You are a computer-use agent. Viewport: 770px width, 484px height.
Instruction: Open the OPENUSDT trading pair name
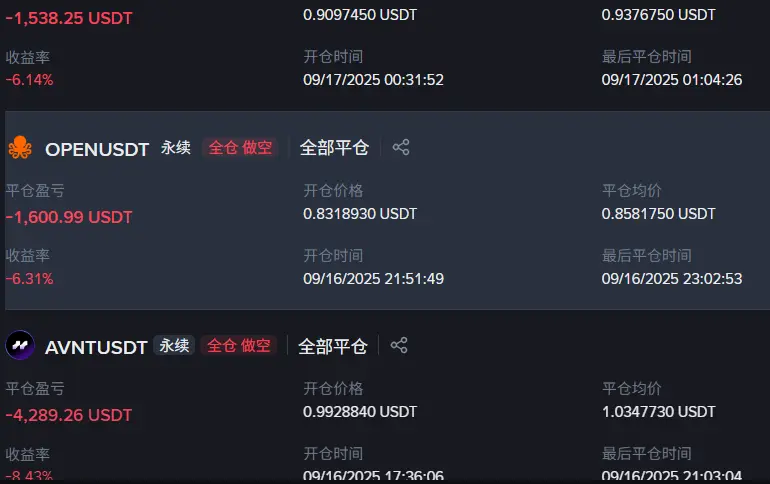(97, 149)
